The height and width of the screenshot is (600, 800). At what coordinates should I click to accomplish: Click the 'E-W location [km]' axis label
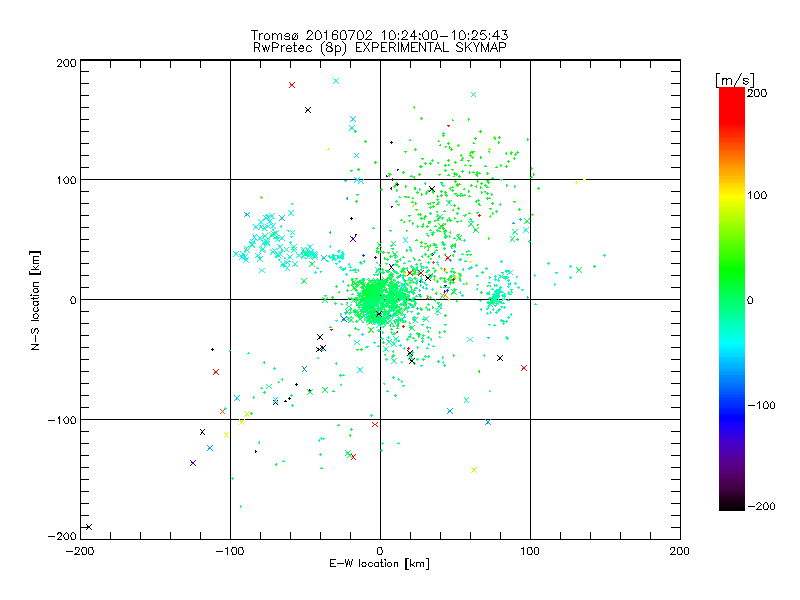click(x=379, y=564)
